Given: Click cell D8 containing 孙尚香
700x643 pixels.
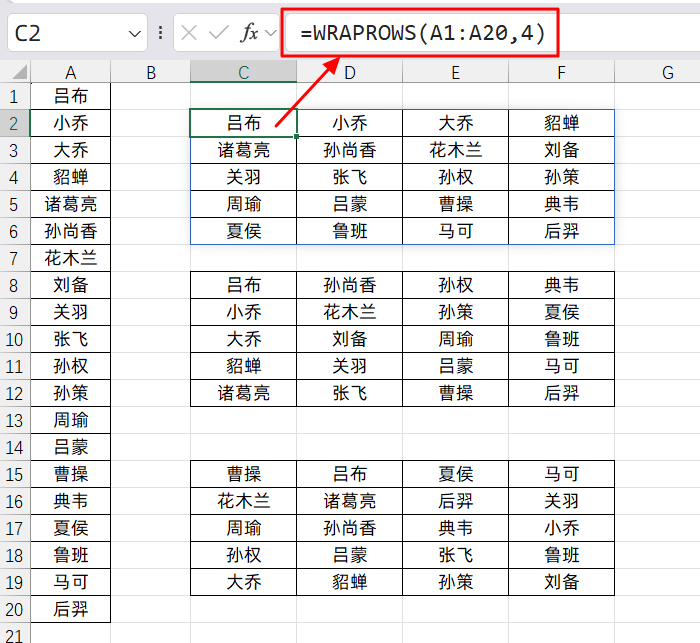Looking at the screenshot, I should click(x=350, y=285).
